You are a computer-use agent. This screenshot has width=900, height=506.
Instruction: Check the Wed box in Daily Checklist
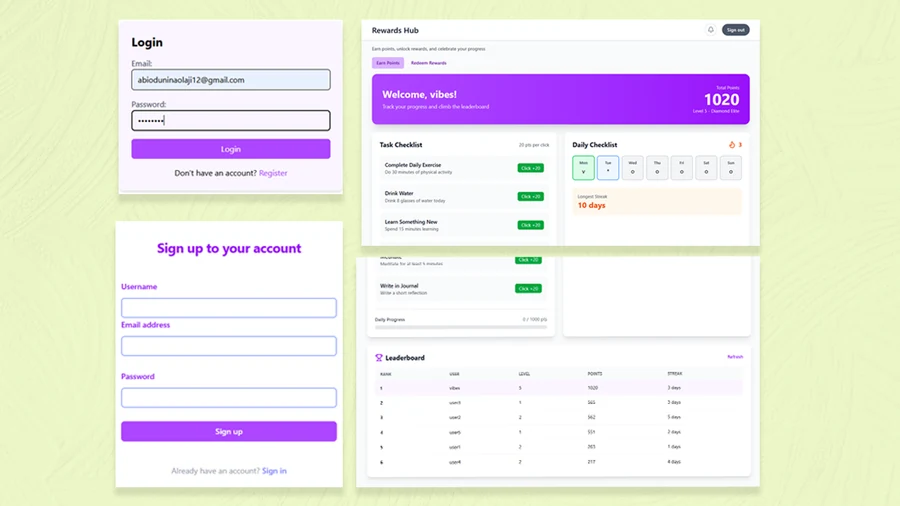(633, 168)
